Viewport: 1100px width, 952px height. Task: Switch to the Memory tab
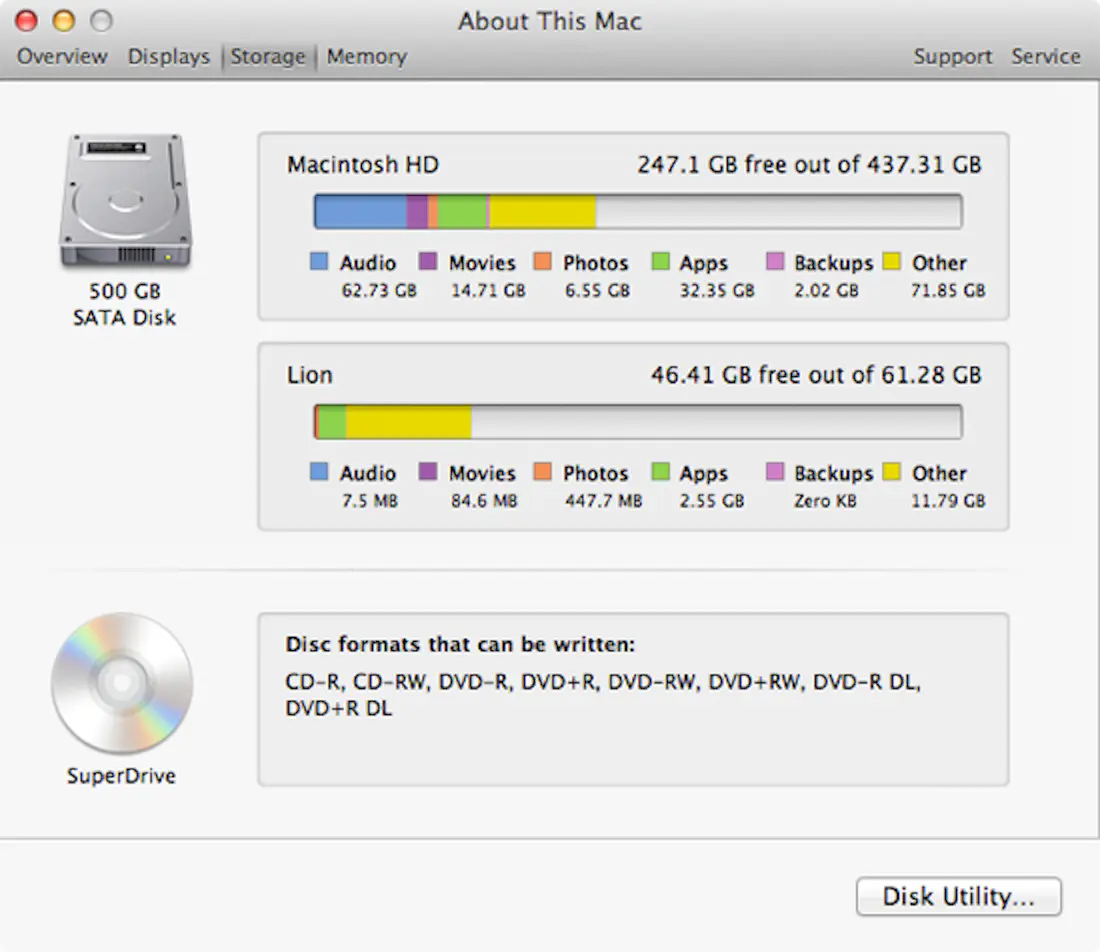366,56
